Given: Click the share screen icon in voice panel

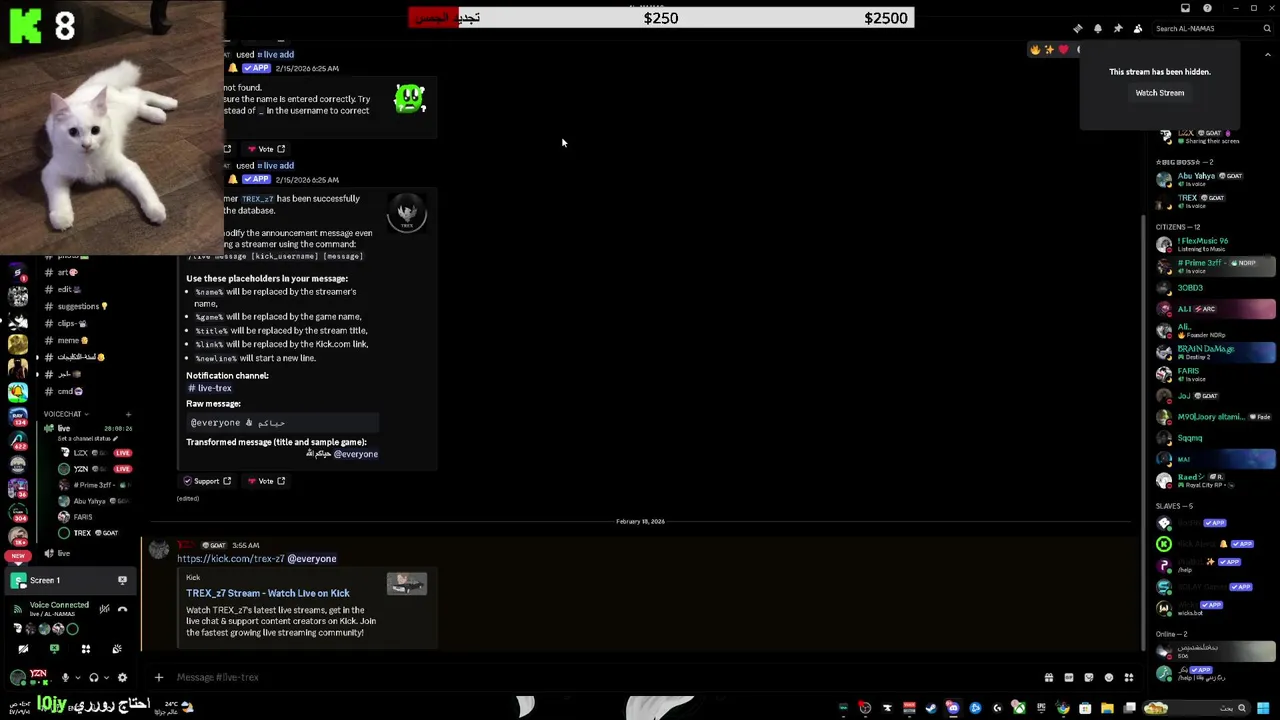Looking at the screenshot, I should (54, 649).
